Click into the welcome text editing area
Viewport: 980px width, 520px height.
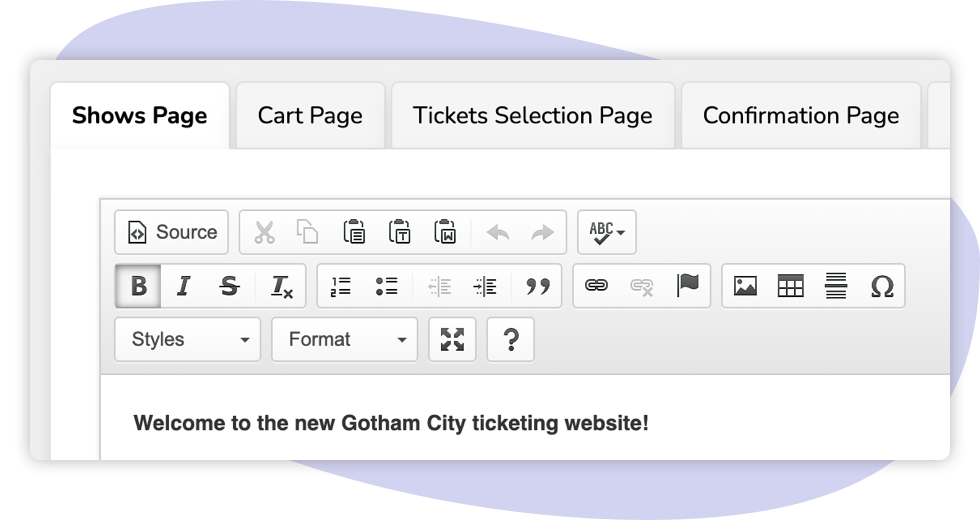click(391, 423)
